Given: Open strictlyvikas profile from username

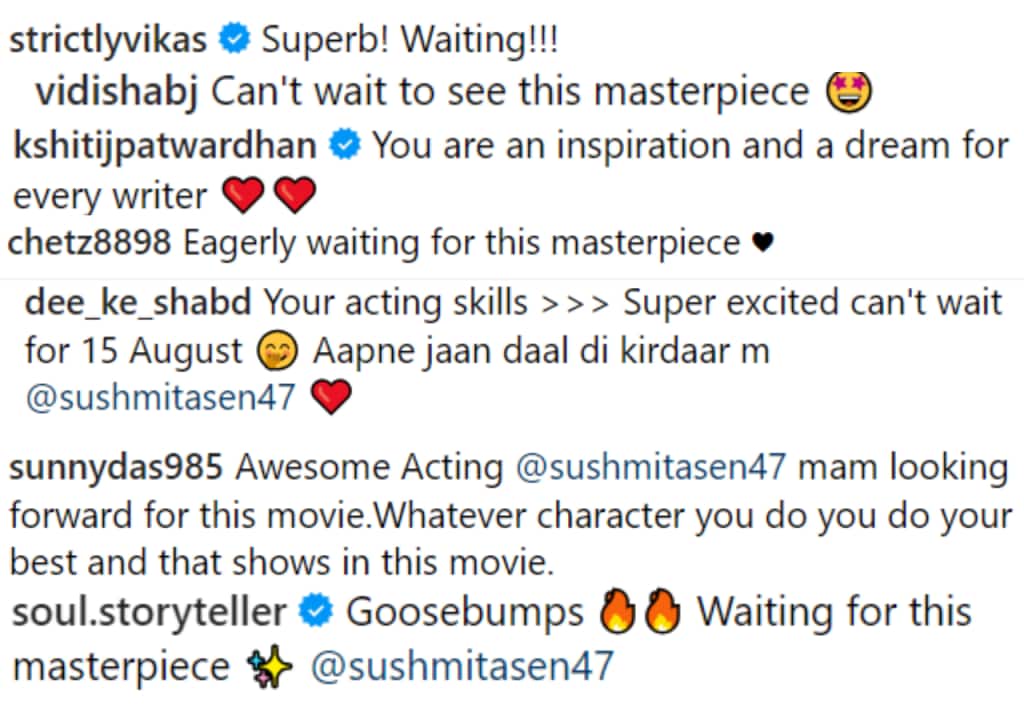Looking at the screenshot, I should click(x=108, y=39).
